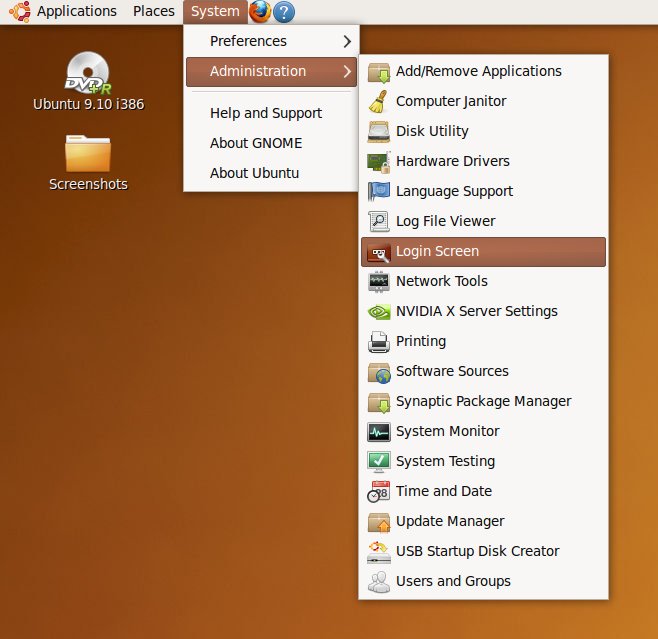Click the Time and Date calendar icon
This screenshot has height=639, width=658.
click(379, 492)
